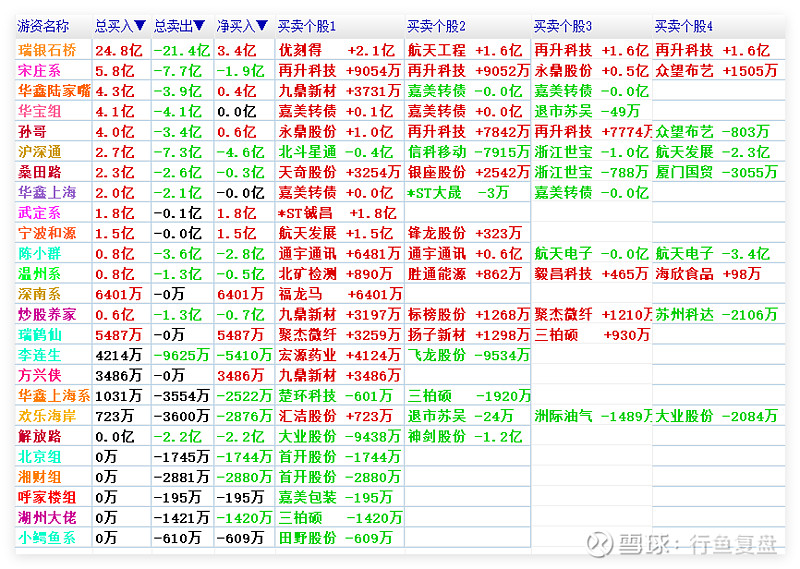Click 嘉美包装 -195万 cell
Image resolution: width=800 pixels, height=569 pixels.
click(336, 498)
